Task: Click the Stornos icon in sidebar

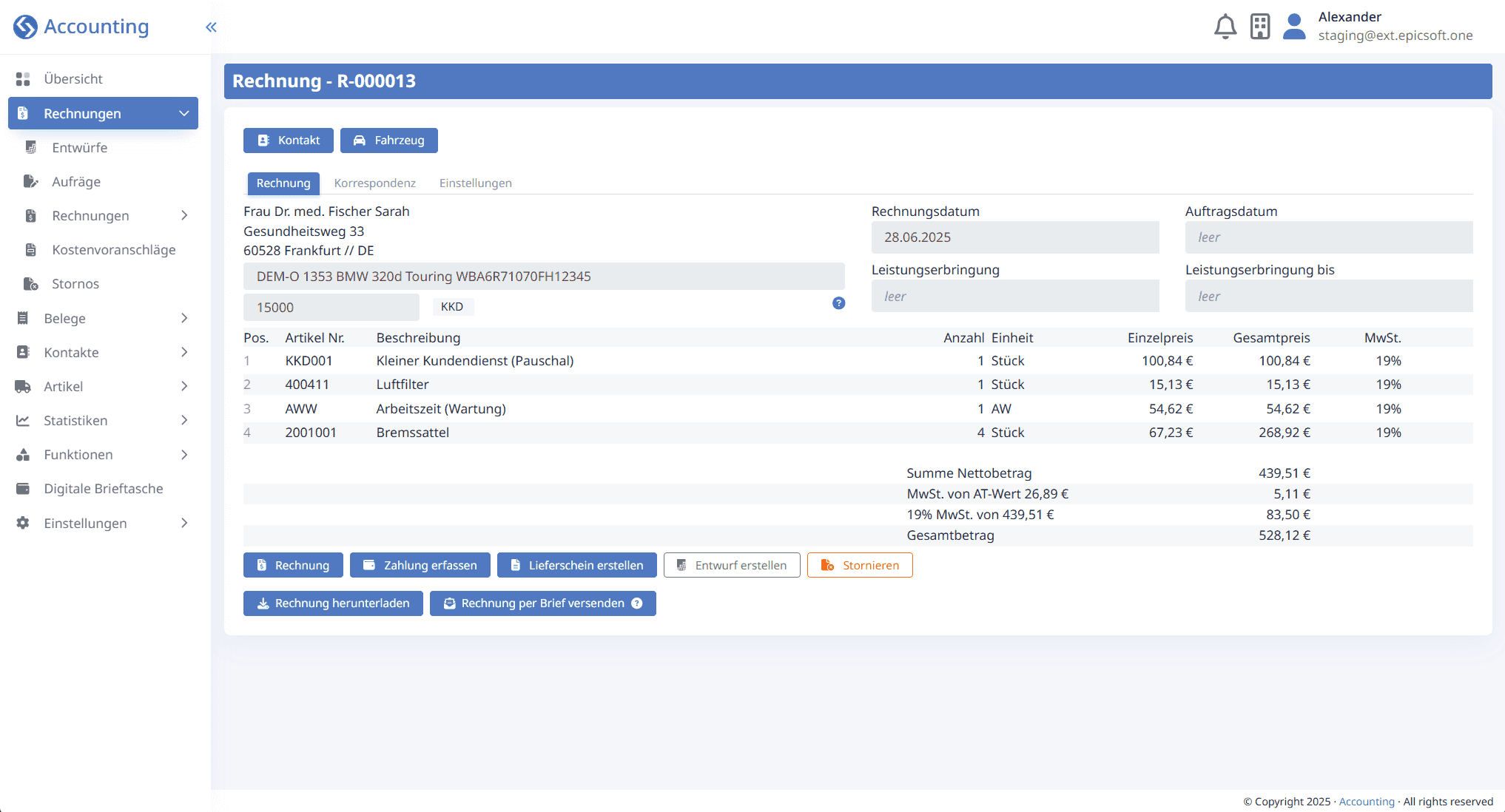Action: click(x=31, y=284)
